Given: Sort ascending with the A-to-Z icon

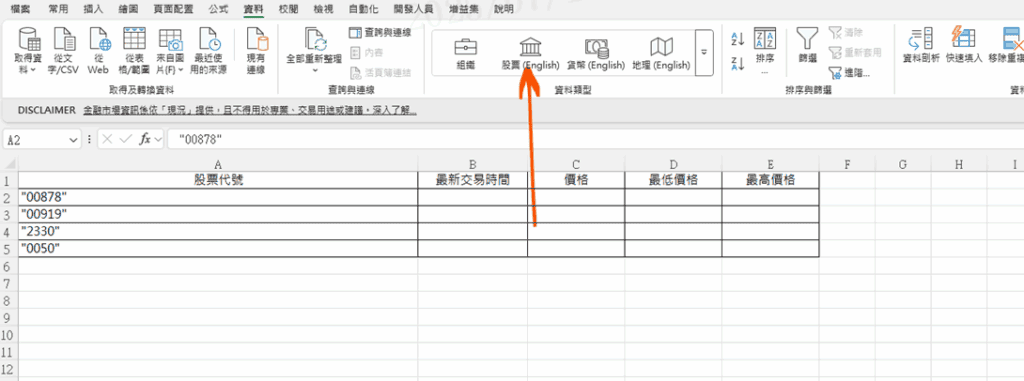Looking at the screenshot, I should (738, 39).
